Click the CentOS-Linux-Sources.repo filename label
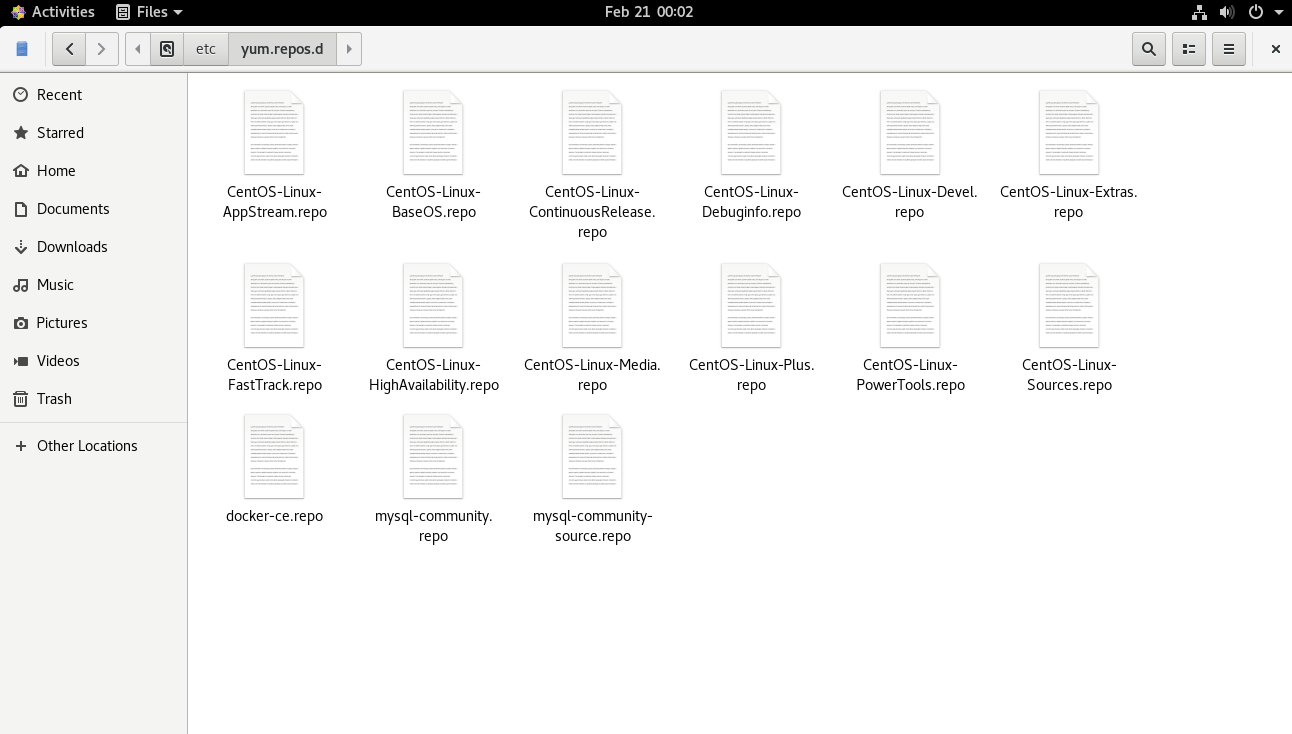This screenshot has height=734, width=1292. point(1069,375)
